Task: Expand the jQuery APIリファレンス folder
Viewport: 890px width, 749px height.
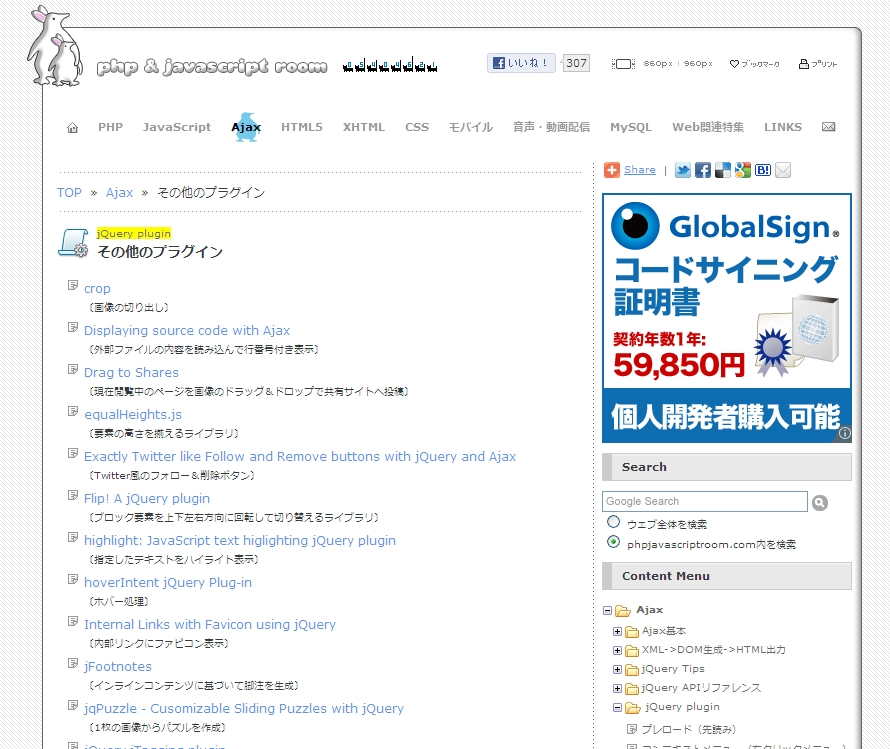Action: point(618,688)
